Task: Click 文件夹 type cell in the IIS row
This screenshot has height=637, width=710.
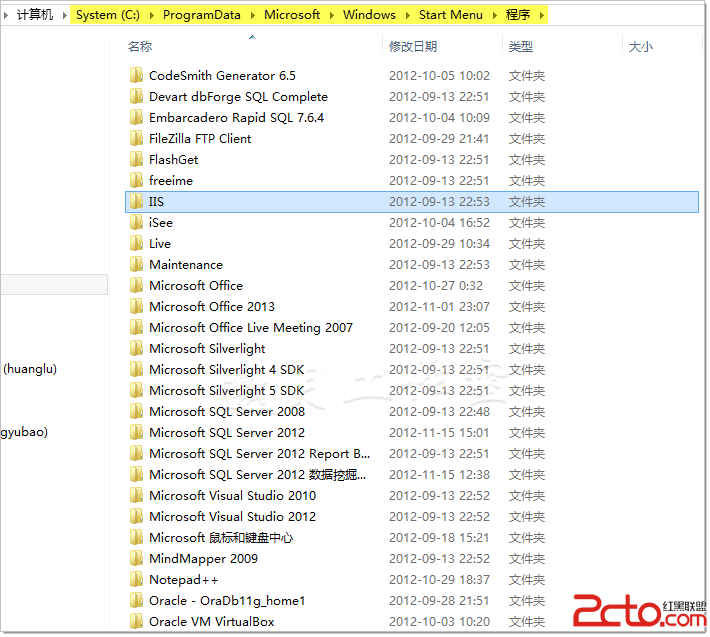Action: coord(527,201)
